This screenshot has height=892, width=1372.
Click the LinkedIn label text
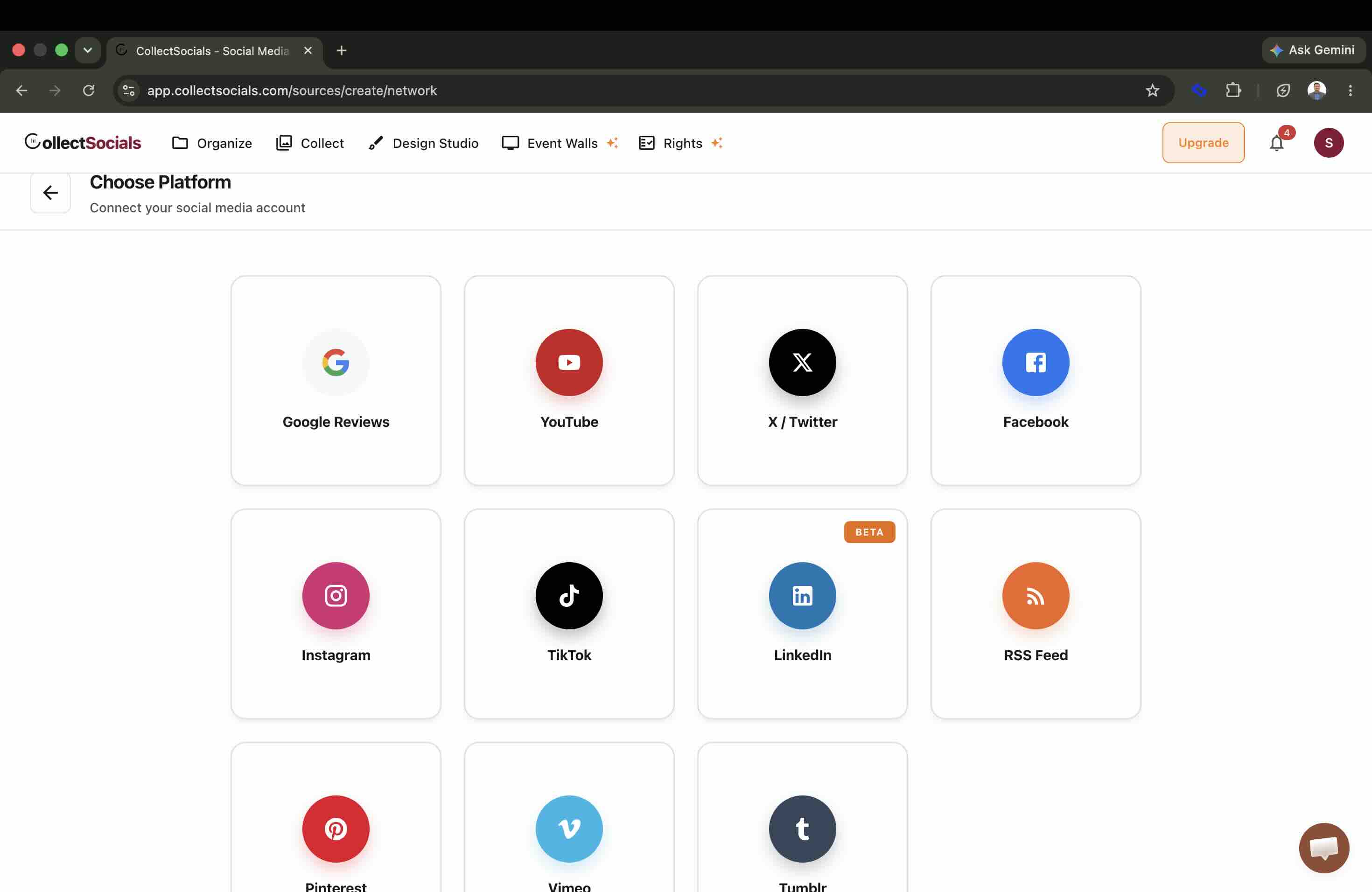(x=803, y=655)
